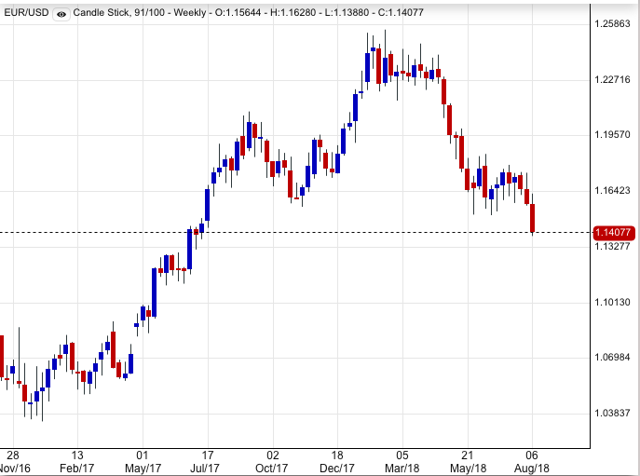Click the 1.16423 price axis label
The image size is (640, 476).
pyautogui.click(x=612, y=191)
